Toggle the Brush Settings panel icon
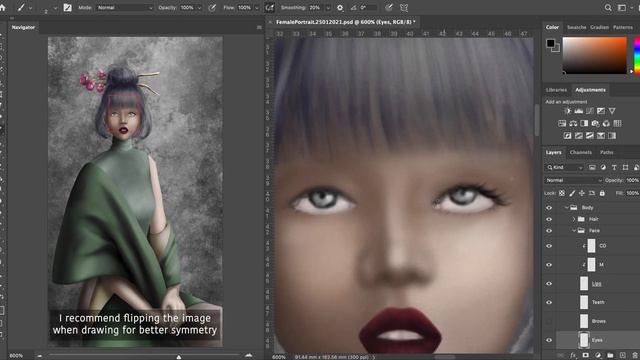The width and height of the screenshot is (640, 360). click(68, 7)
